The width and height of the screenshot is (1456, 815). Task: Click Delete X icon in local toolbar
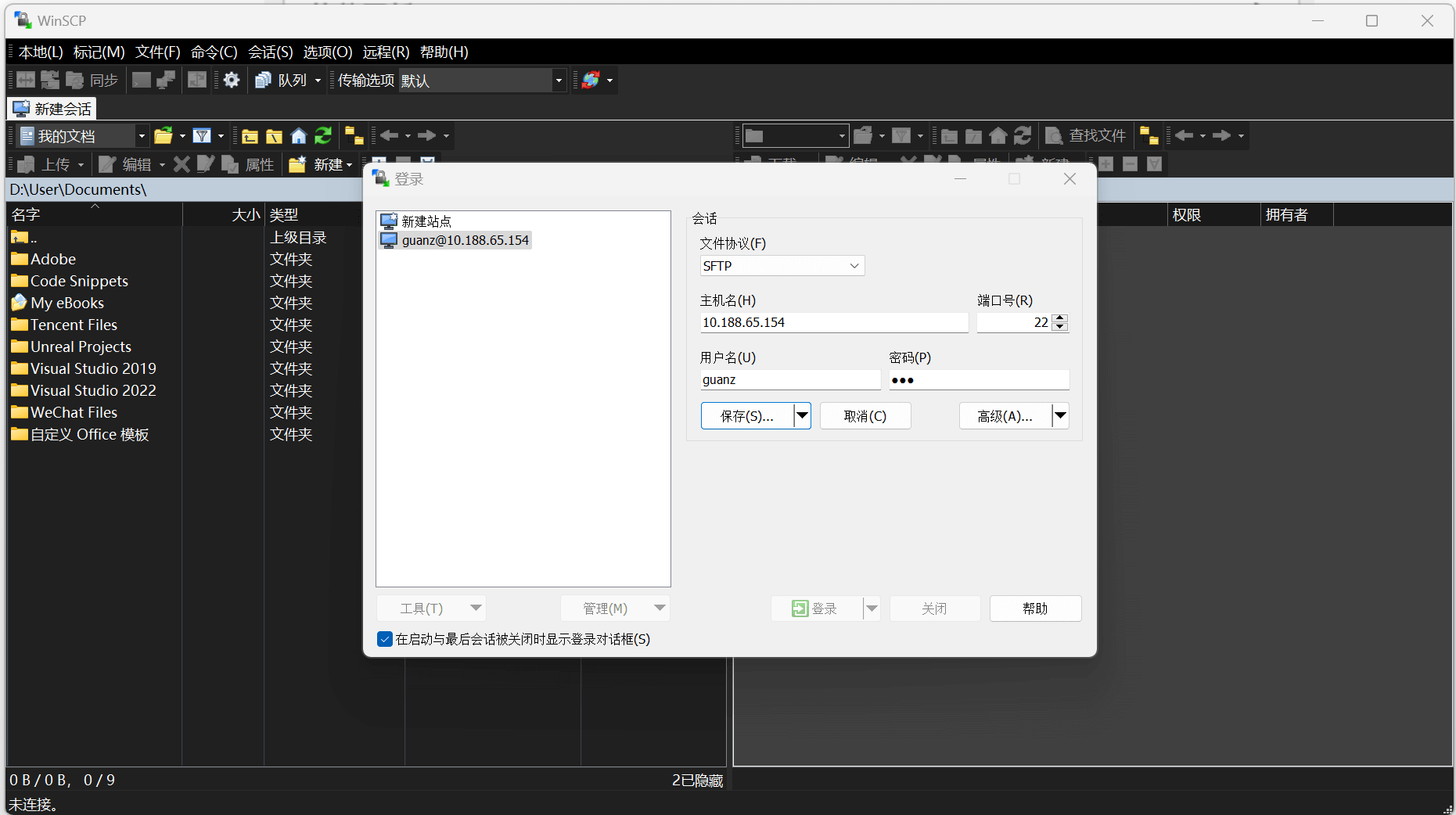coord(182,164)
